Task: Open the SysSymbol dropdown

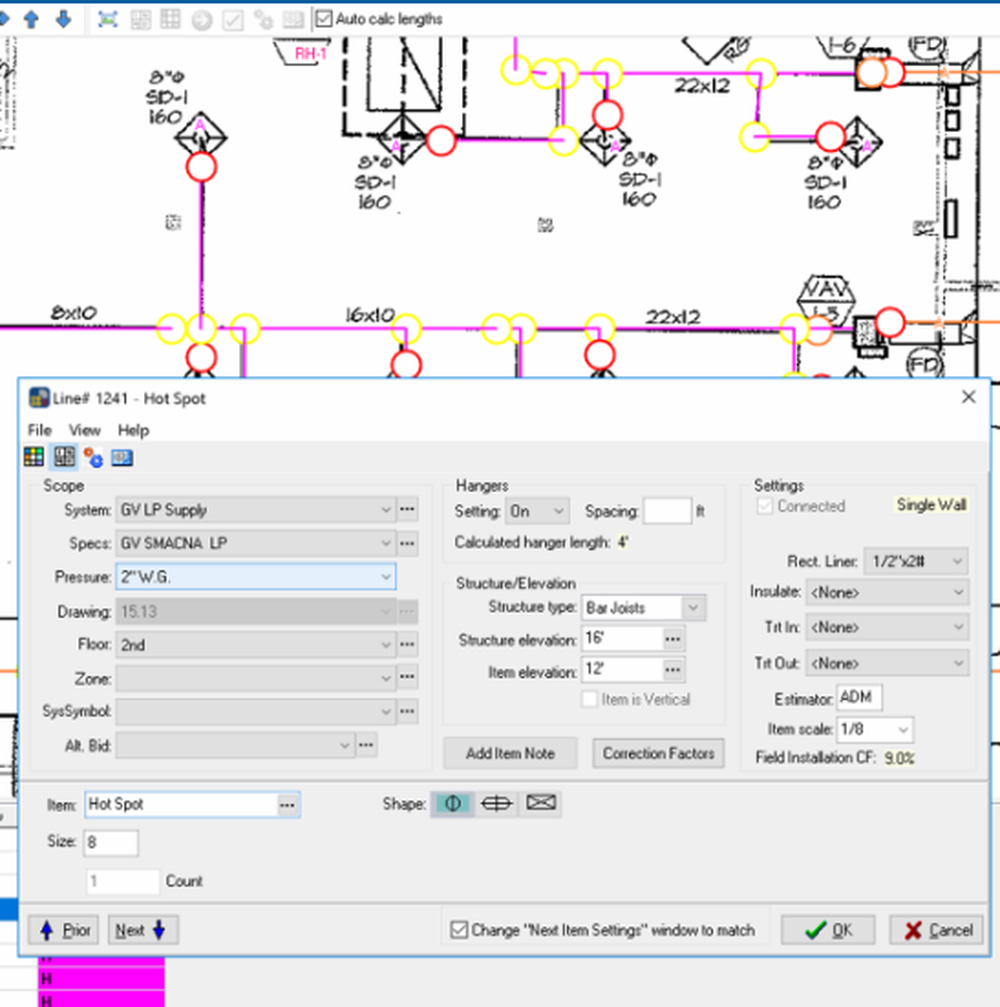Action: [x=255, y=712]
